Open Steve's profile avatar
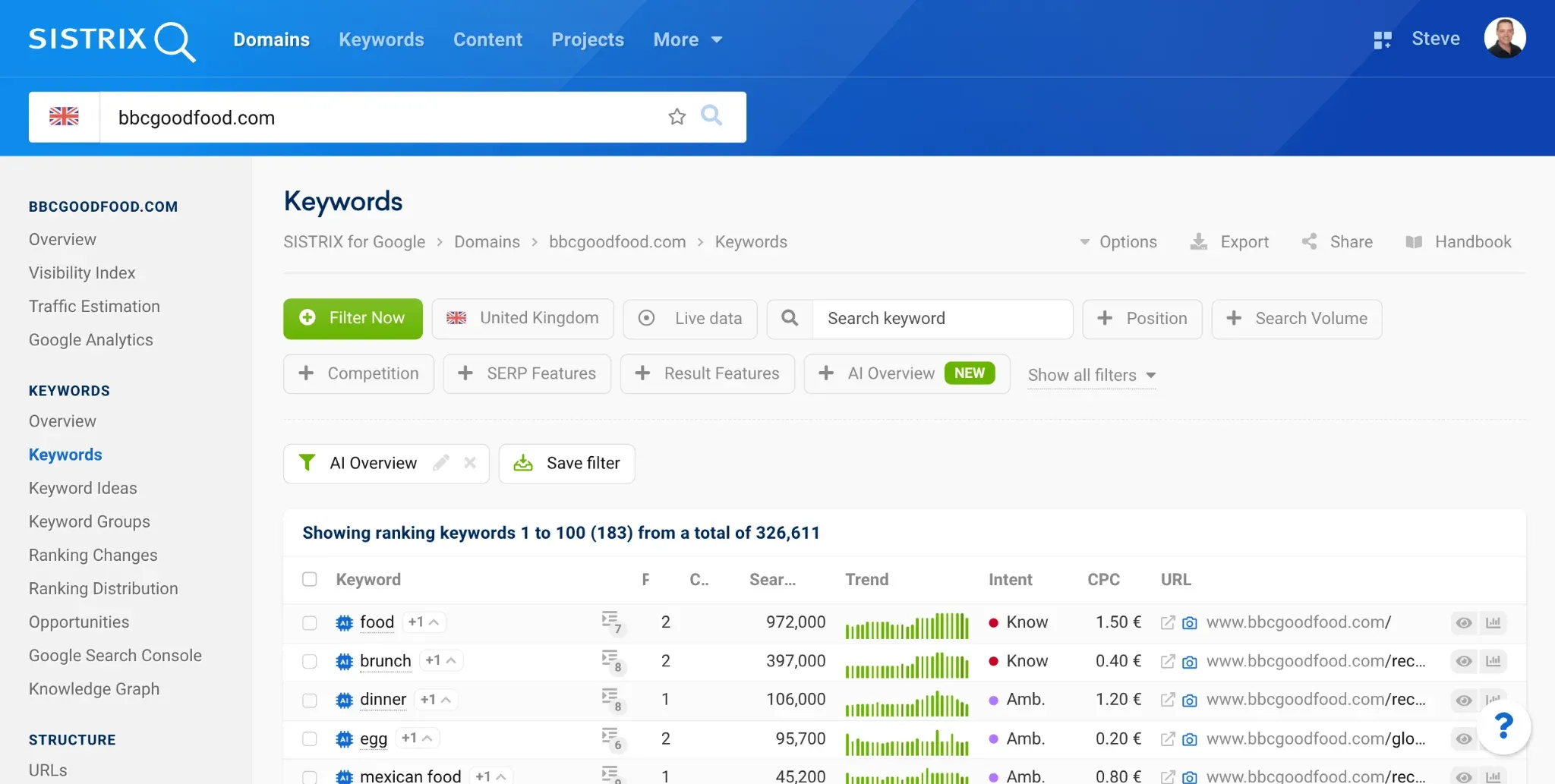This screenshot has height=784, width=1555. click(x=1505, y=38)
